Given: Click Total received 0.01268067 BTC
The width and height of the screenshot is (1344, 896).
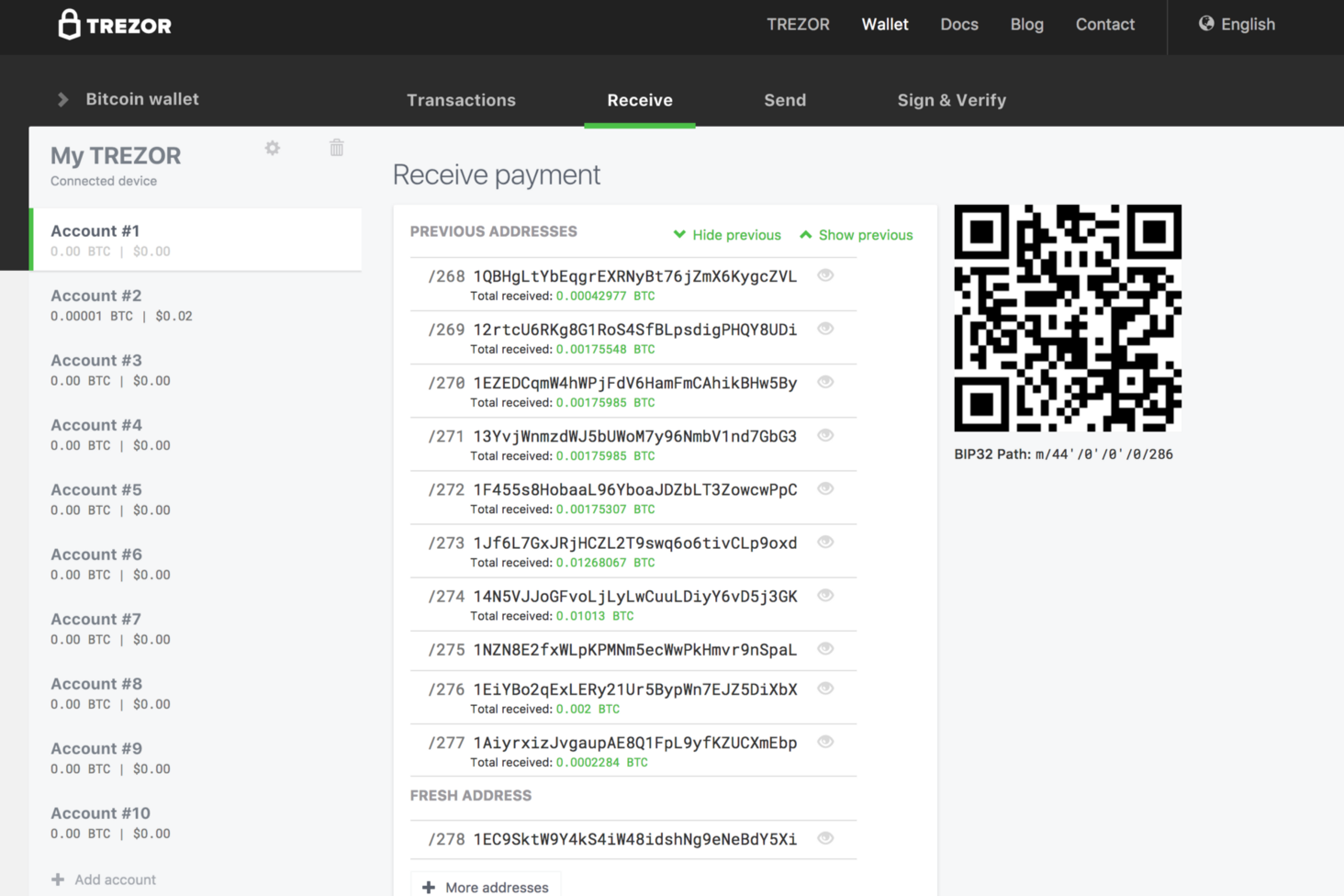Looking at the screenshot, I should 563,563.
